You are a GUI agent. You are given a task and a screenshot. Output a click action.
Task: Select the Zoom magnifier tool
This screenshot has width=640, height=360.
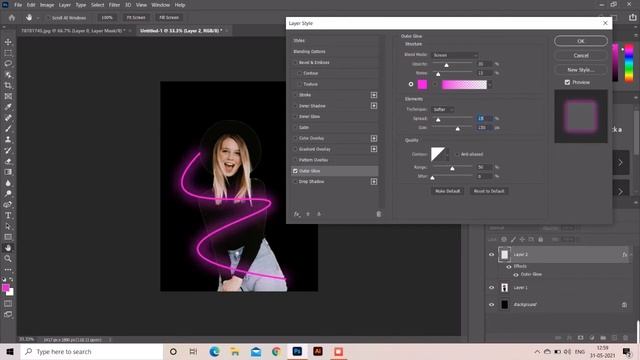tap(8, 258)
